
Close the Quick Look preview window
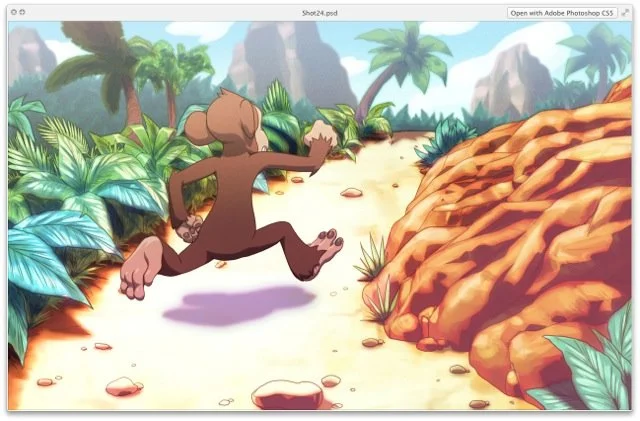[14, 12]
